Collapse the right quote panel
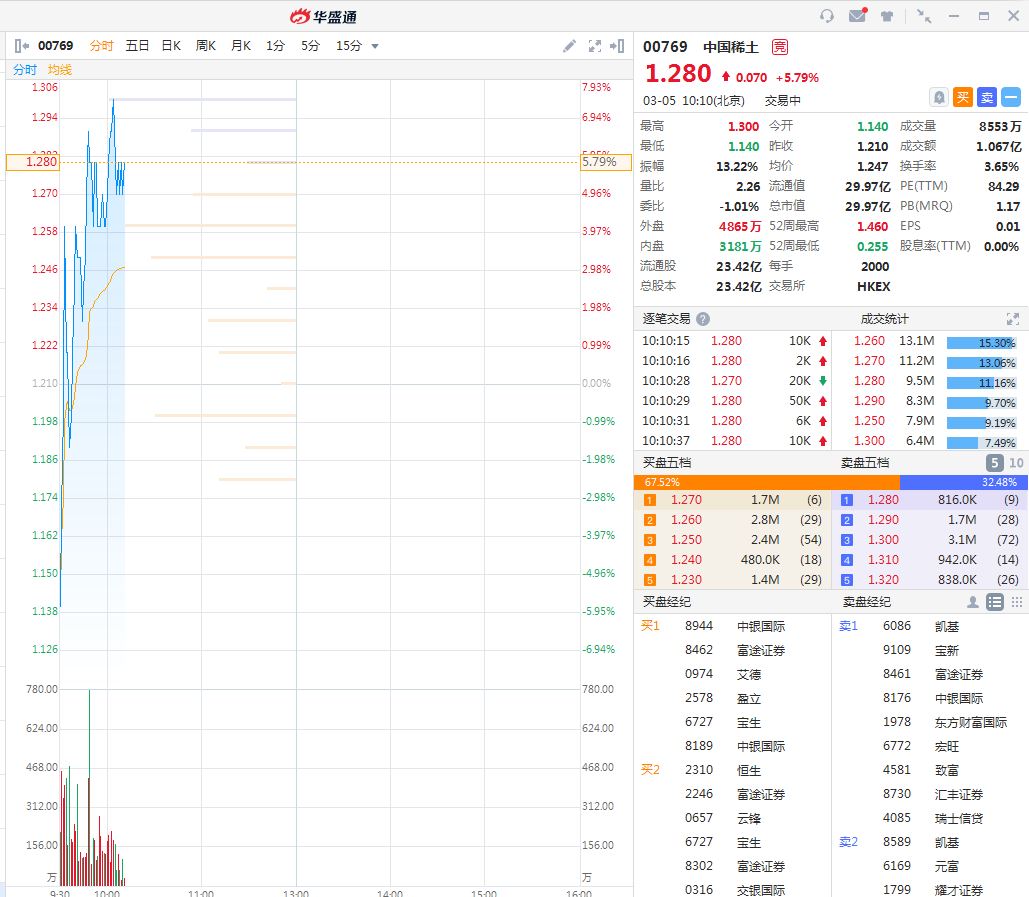 pos(619,46)
